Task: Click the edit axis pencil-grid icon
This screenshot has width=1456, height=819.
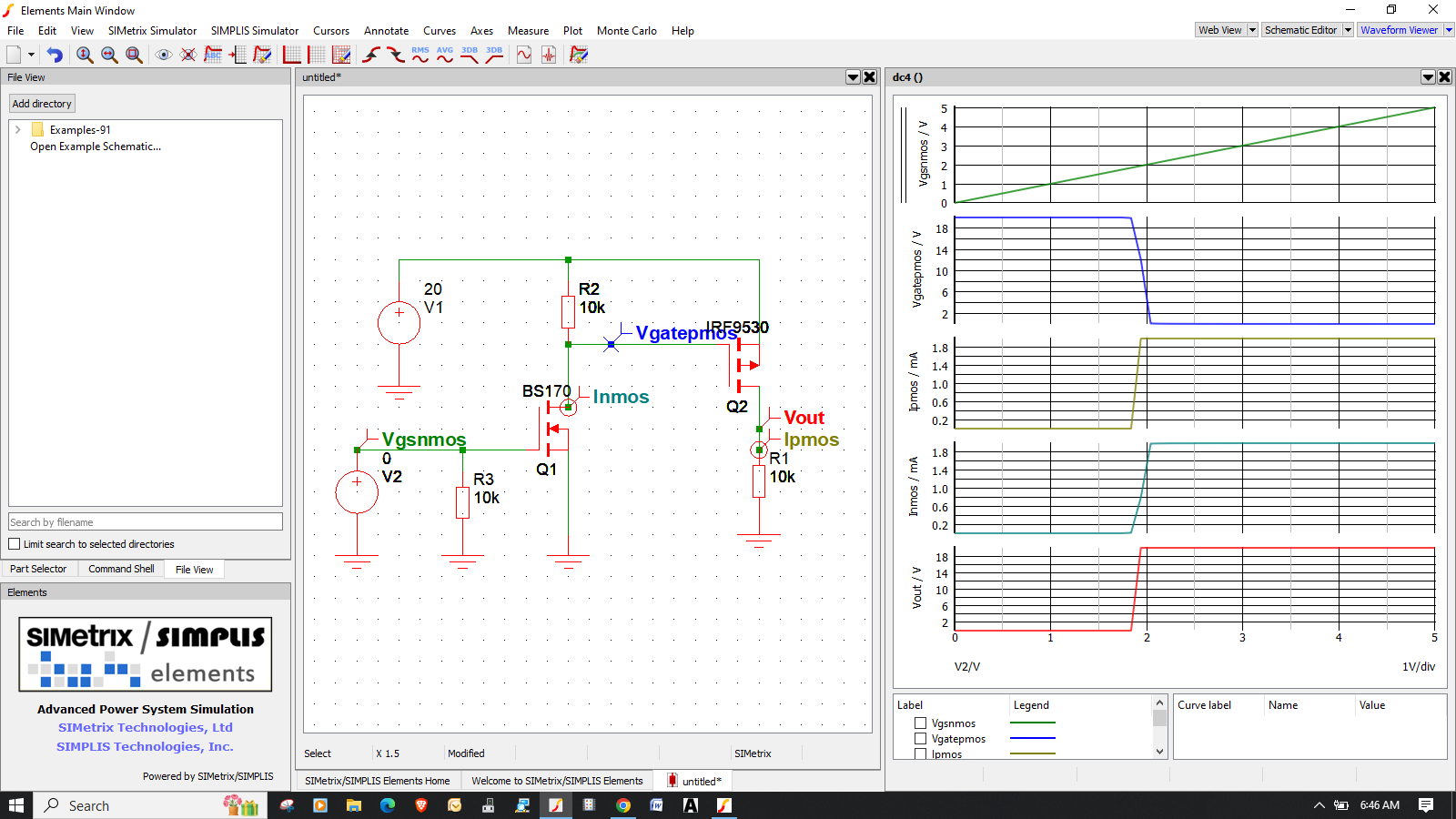Action: (x=341, y=55)
